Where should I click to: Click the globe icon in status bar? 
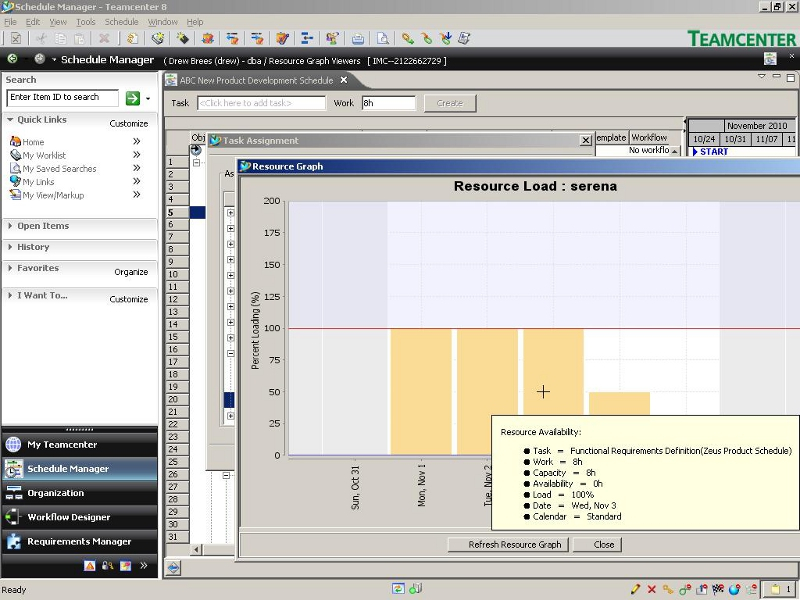pyautogui.click(x=734, y=589)
